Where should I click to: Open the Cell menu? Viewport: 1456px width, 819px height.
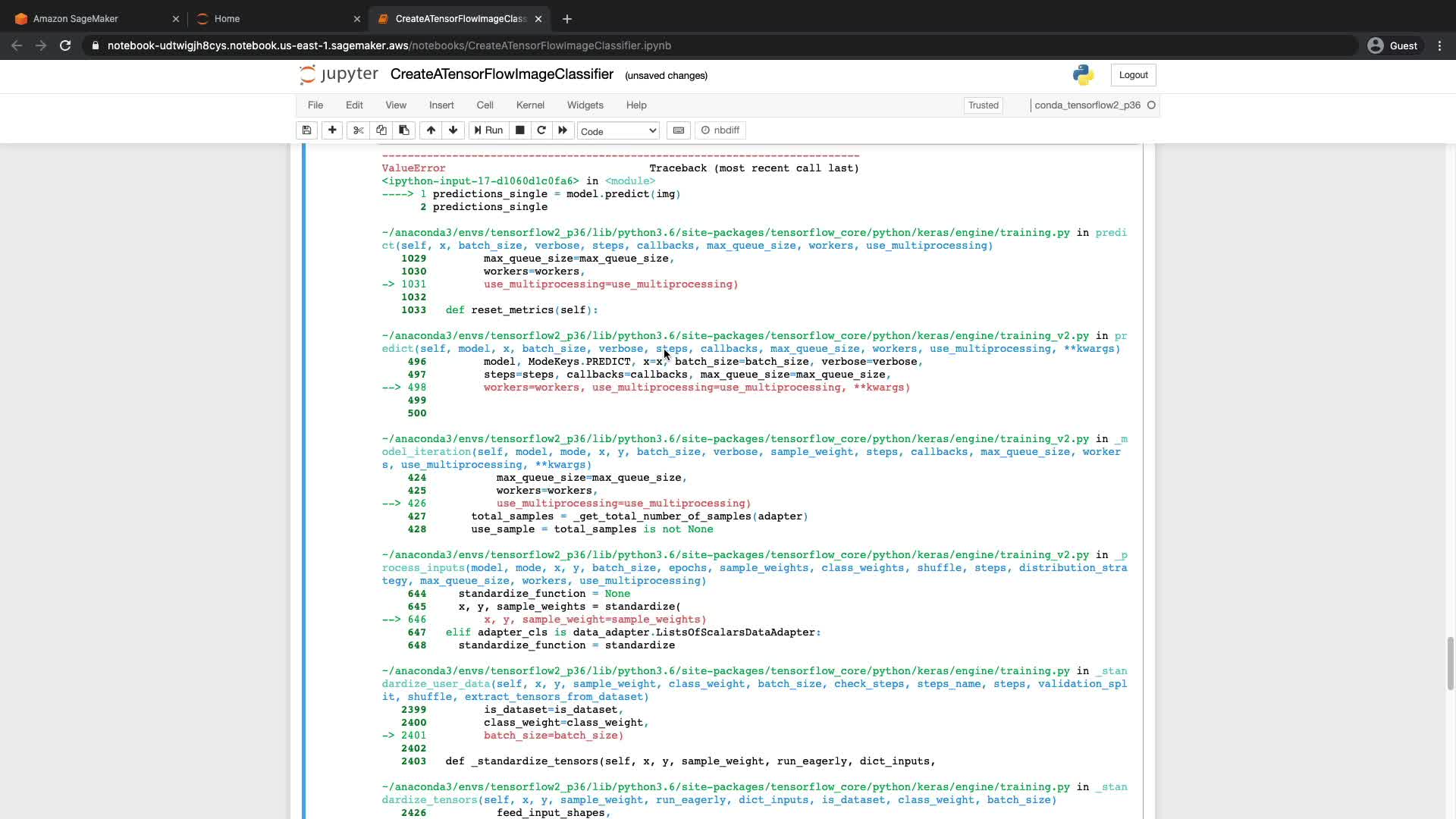click(485, 105)
